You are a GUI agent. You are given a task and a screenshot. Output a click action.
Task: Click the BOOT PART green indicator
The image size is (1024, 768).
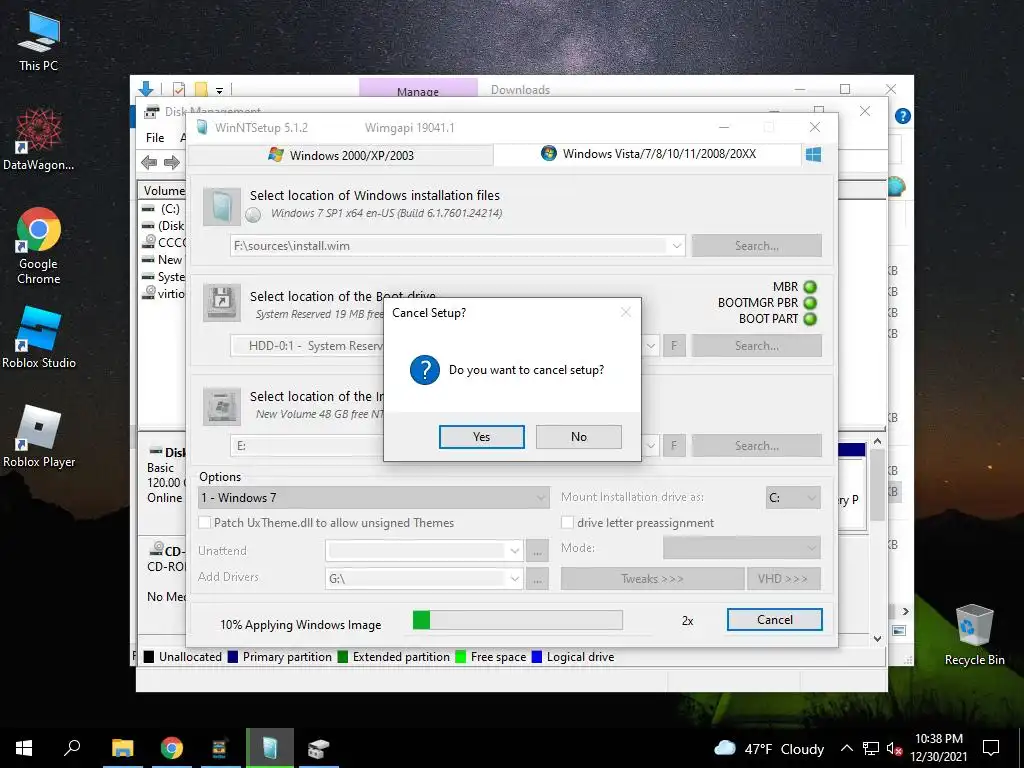810,319
